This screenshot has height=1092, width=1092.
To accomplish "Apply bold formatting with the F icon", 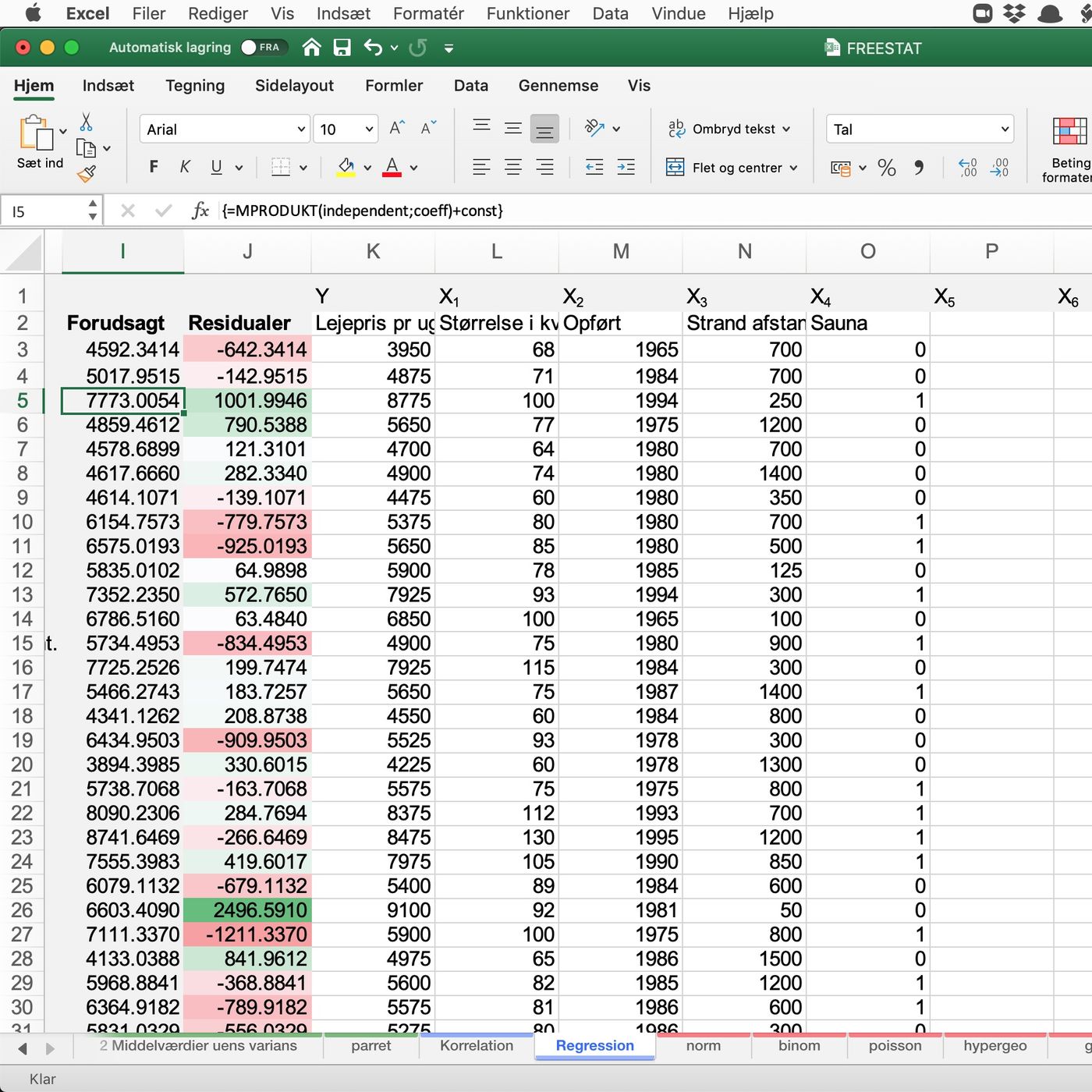I will [x=153, y=166].
